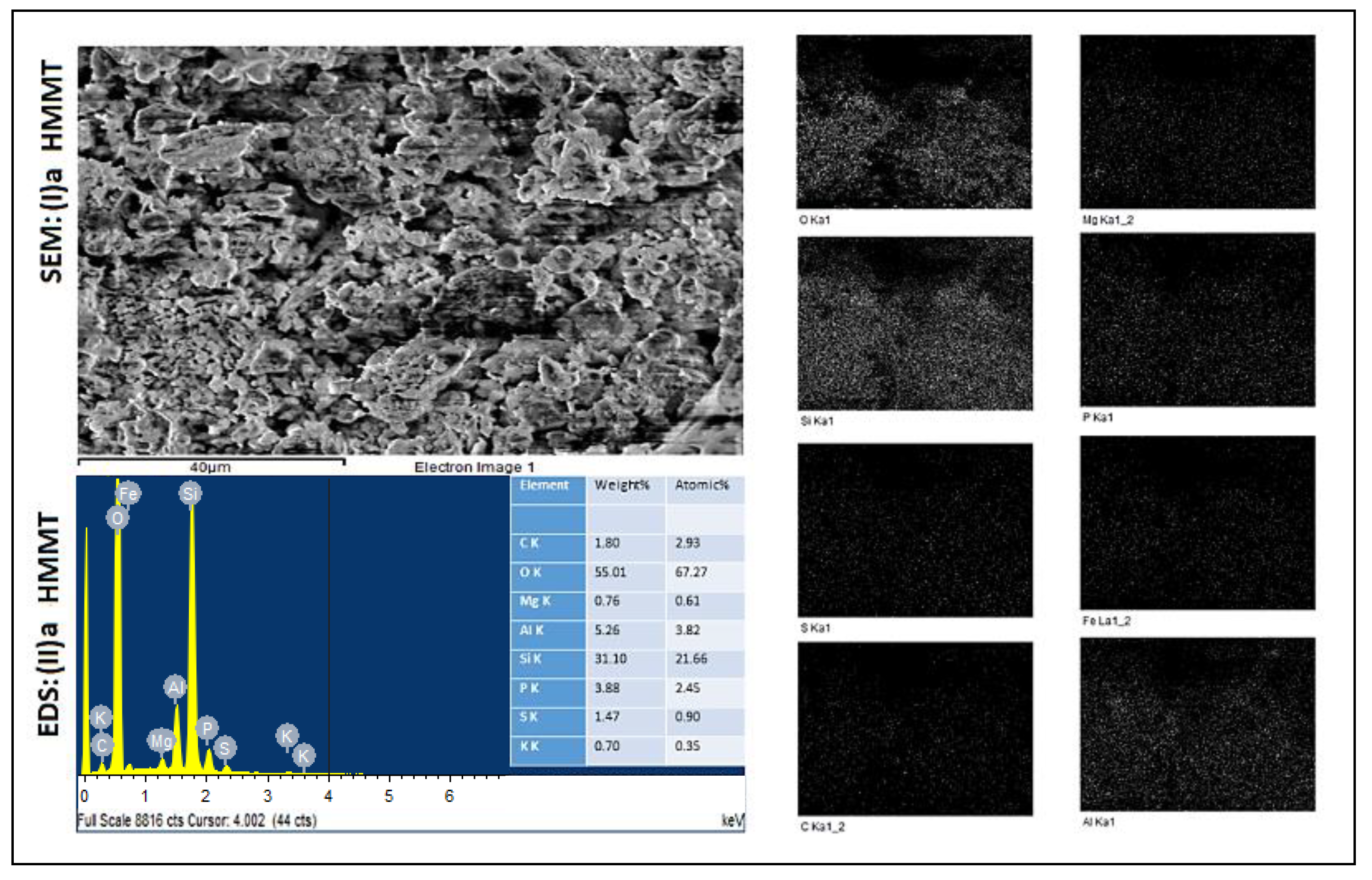Click the vertical cursor line at 4 keV
Screen dimensions: 1372x880
click(329, 623)
